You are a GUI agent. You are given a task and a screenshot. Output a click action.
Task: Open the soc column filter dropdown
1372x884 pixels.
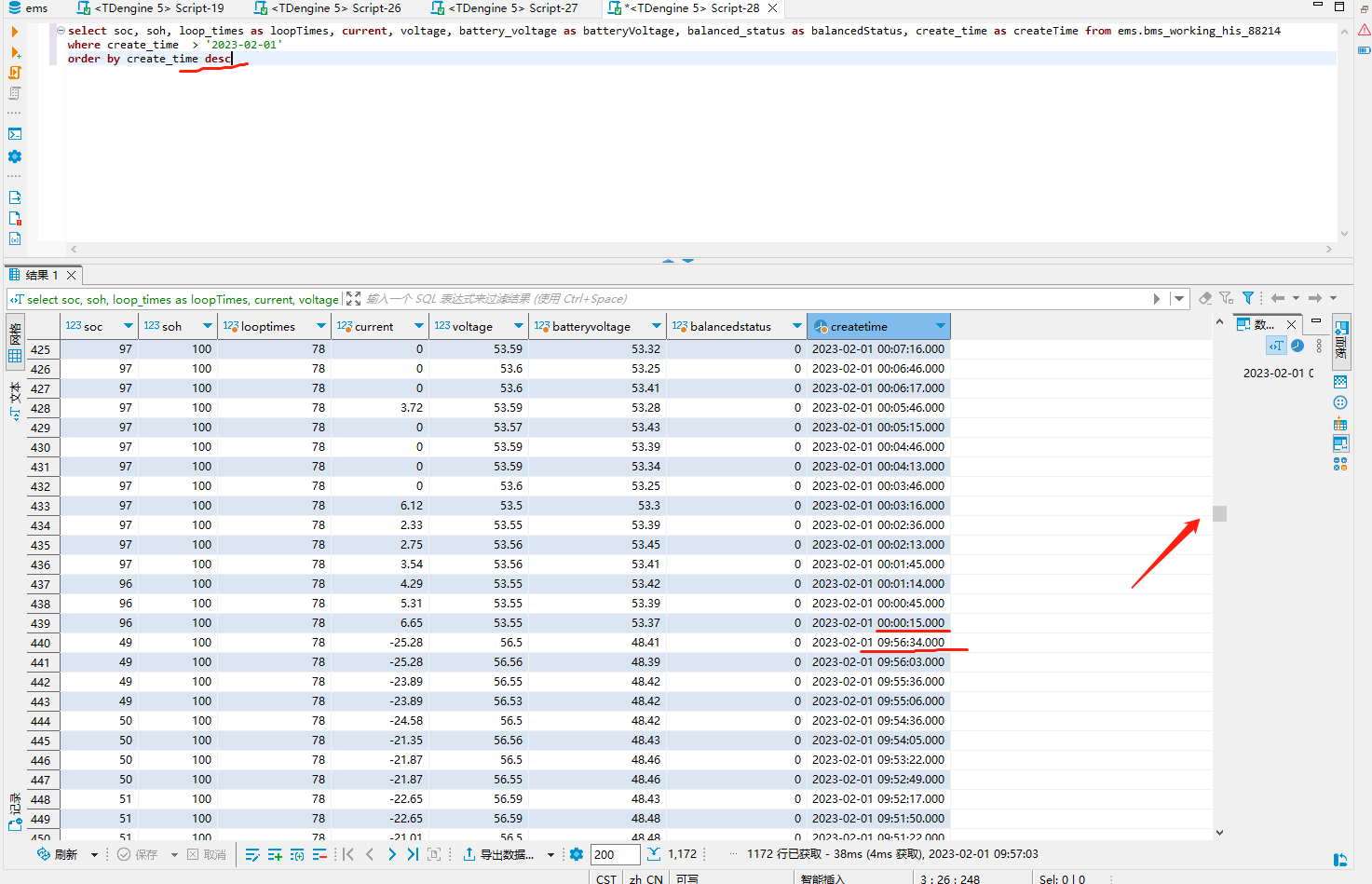tap(128, 326)
